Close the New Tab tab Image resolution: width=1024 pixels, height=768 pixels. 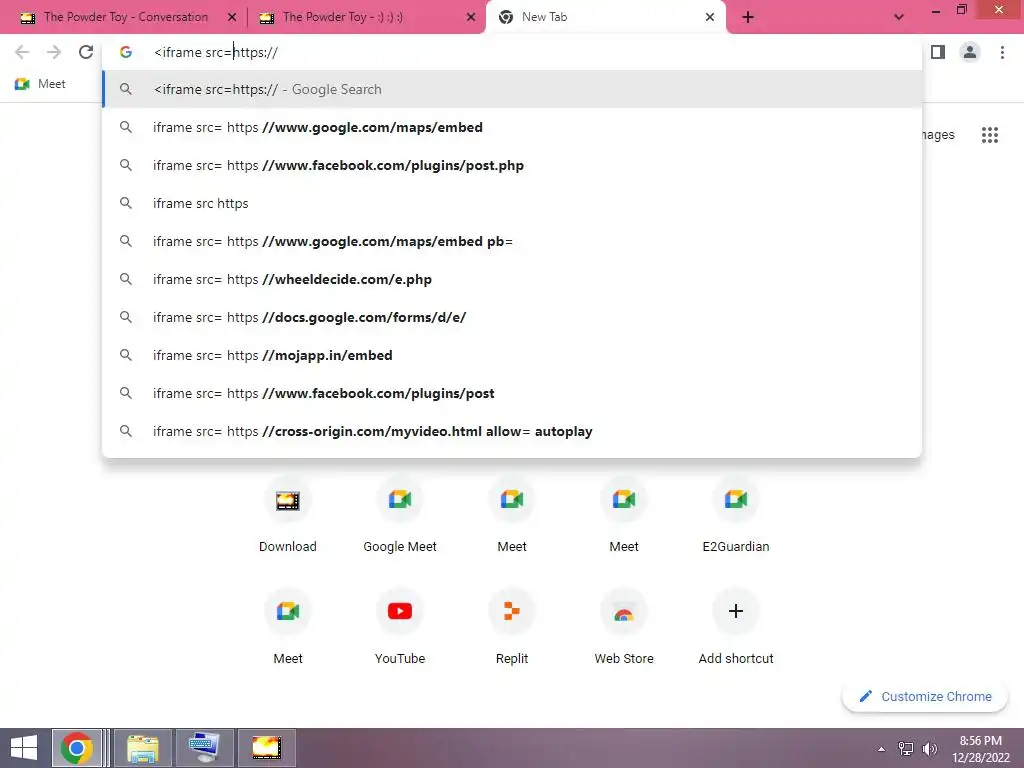pyautogui.click(x=710, y=18)
